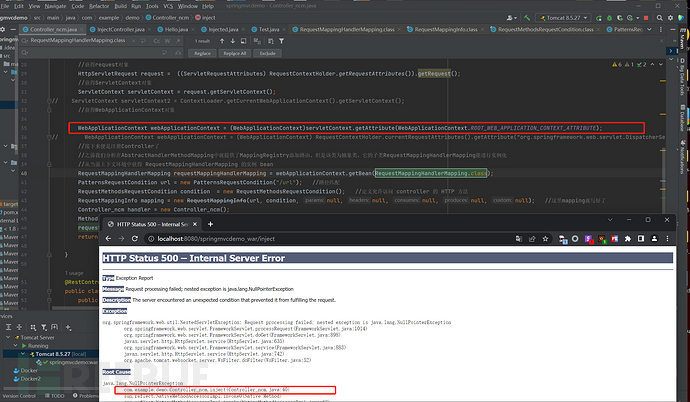Expand all in Services toolbar
Screen dimensions: 690x402
pyautogui.click(x=8, y=327)
